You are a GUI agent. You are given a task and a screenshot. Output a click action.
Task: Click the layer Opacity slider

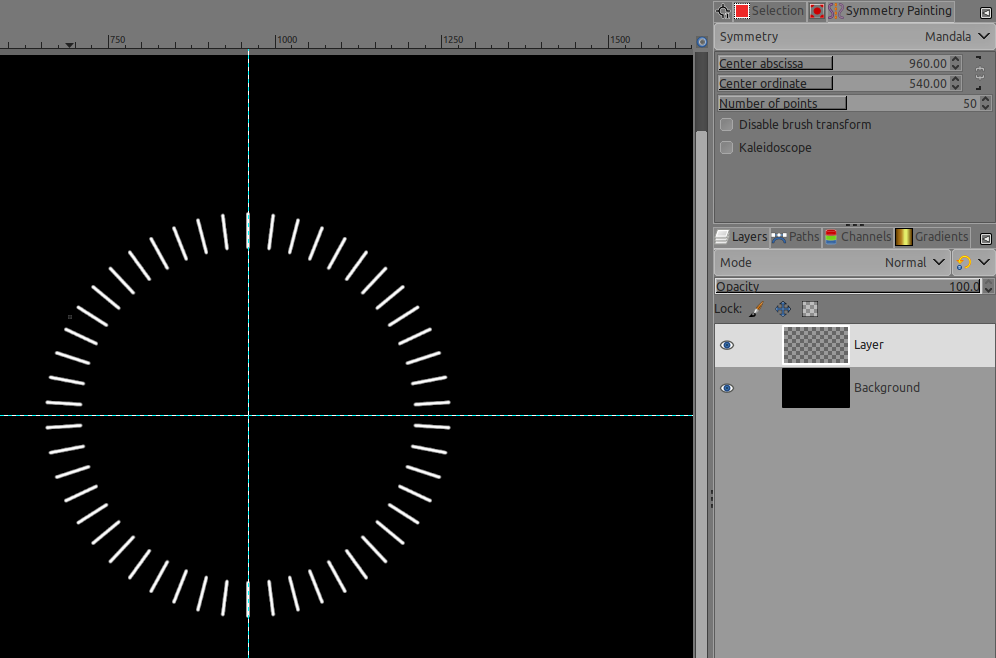[848, 287]
